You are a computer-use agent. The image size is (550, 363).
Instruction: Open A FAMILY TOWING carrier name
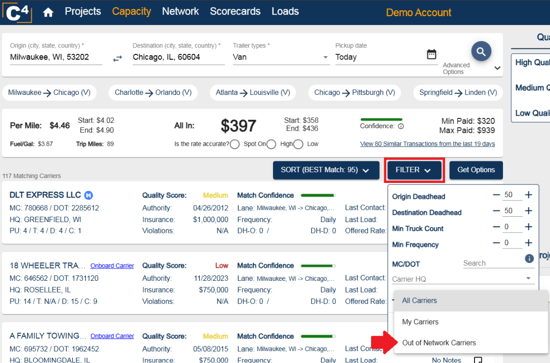(x=48, y=336)
